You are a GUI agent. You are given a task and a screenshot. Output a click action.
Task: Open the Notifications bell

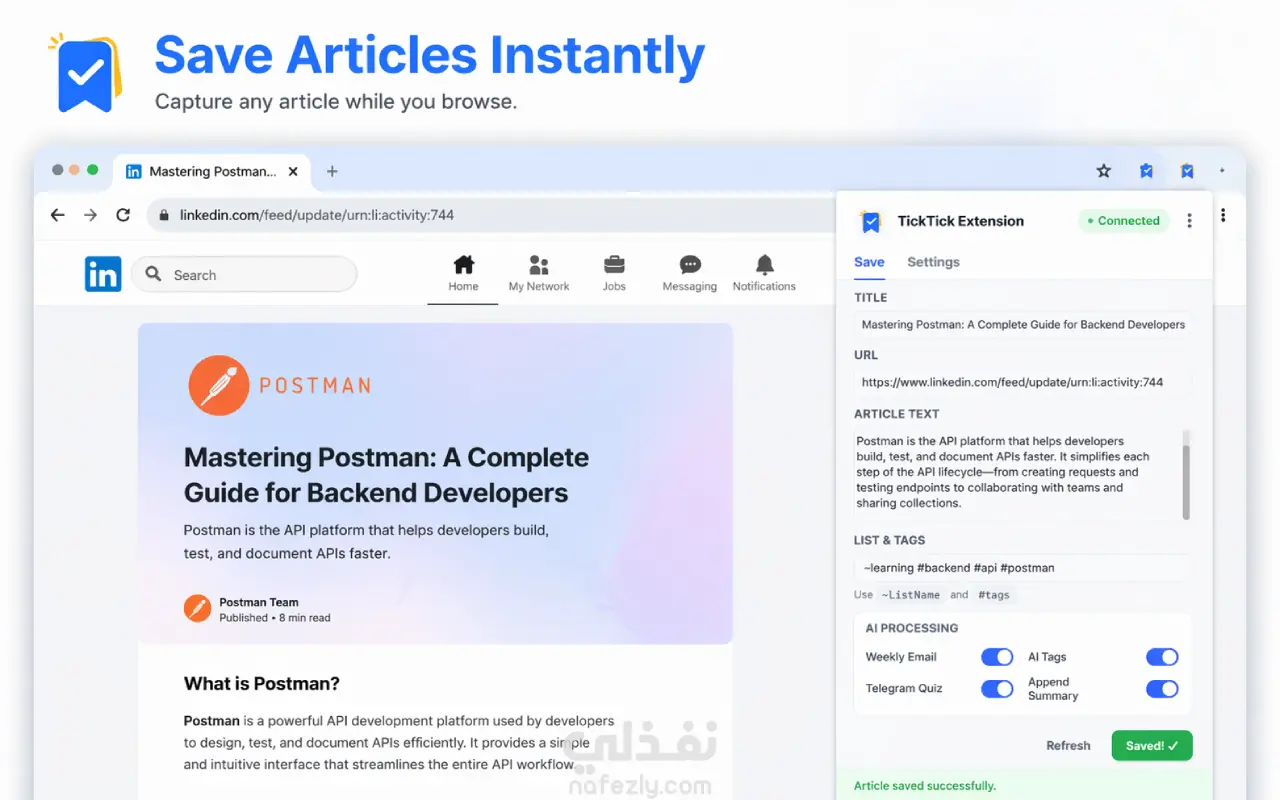764,273
